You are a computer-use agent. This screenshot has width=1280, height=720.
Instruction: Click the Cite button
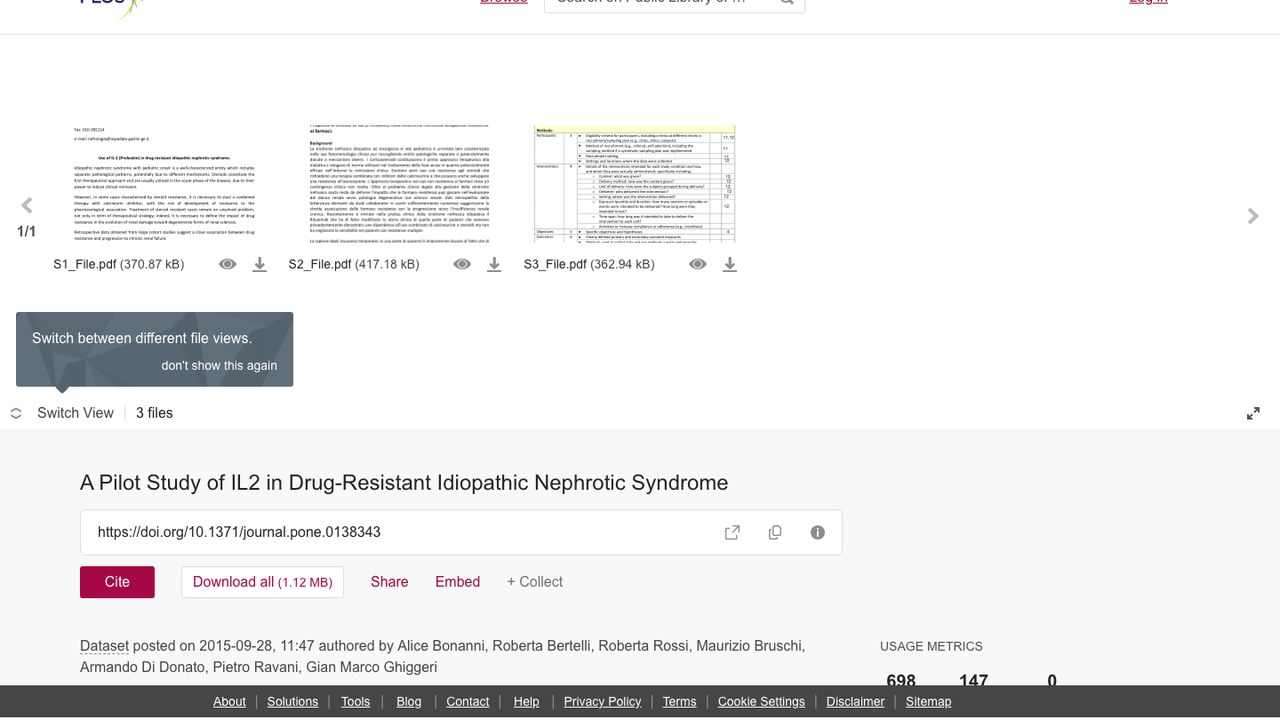point(117,582)
